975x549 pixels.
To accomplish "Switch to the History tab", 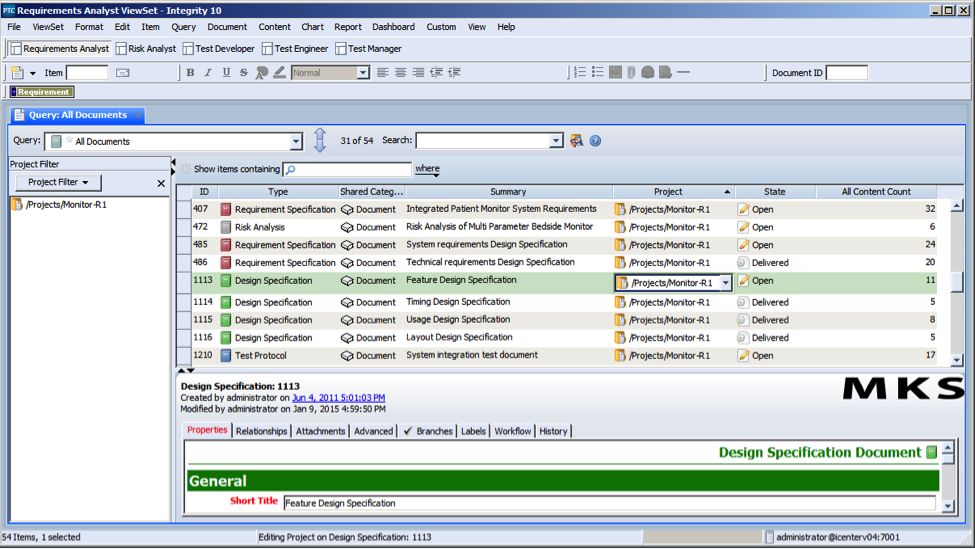I will click(553, 431).
